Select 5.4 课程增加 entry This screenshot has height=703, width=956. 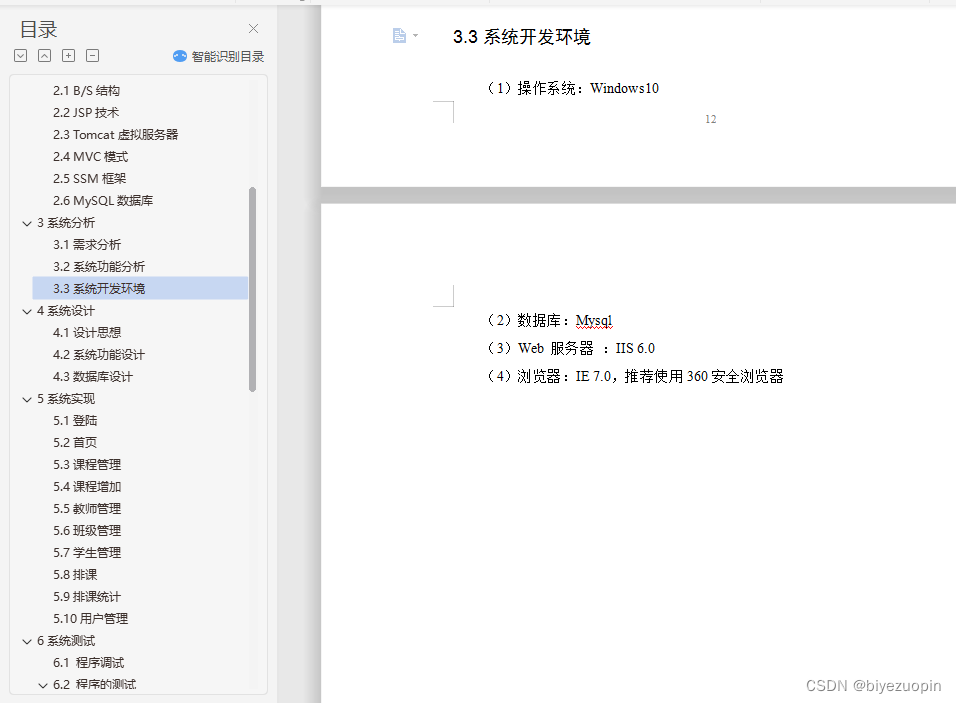(x=87, y=487)
